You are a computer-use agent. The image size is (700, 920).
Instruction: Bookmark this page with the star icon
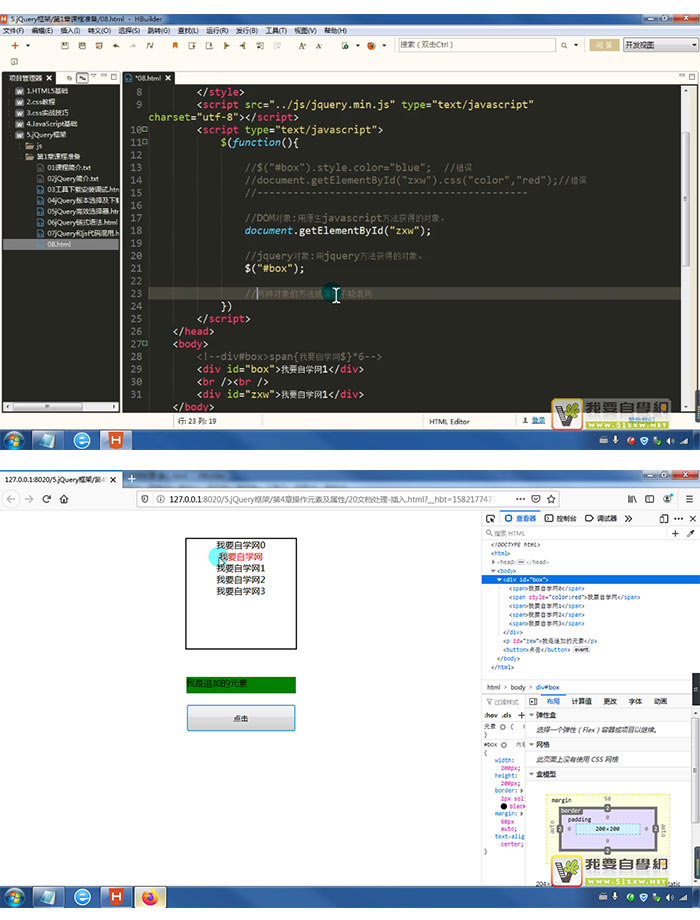(x=551, y=499)
